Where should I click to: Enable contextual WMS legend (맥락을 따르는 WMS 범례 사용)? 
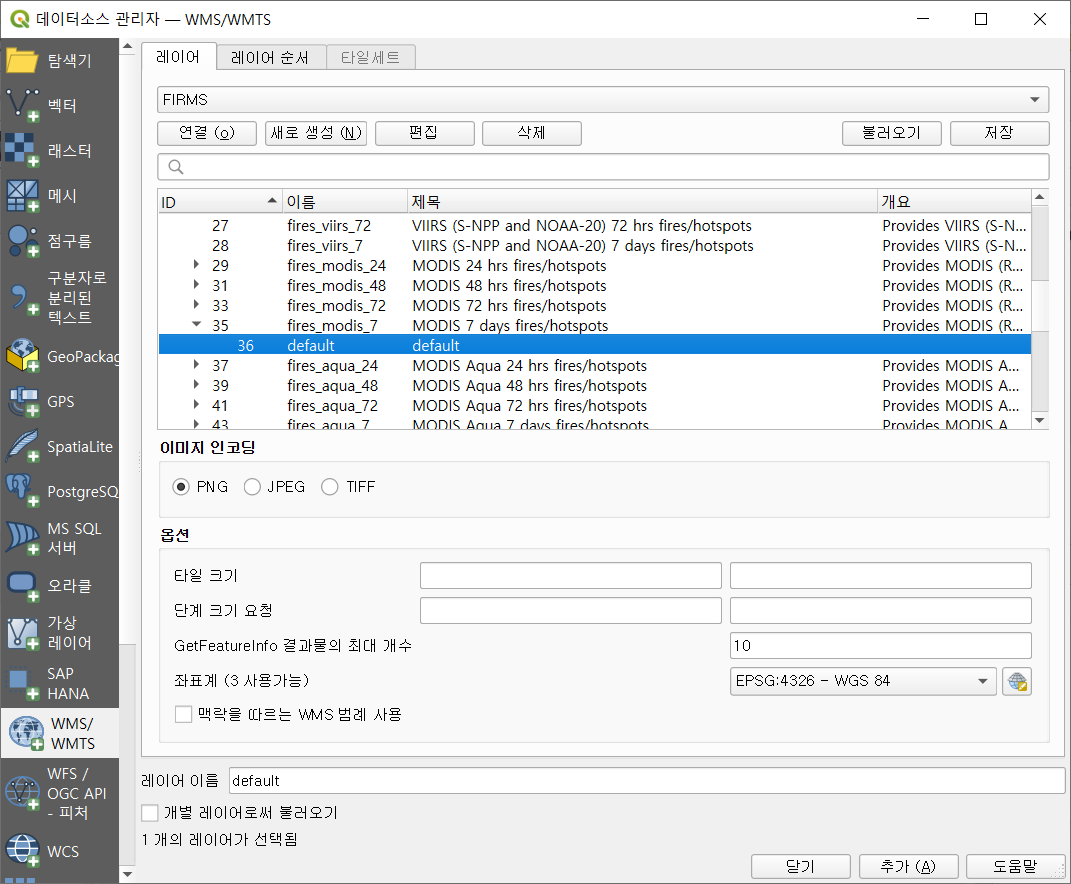(x=183, y=714)
